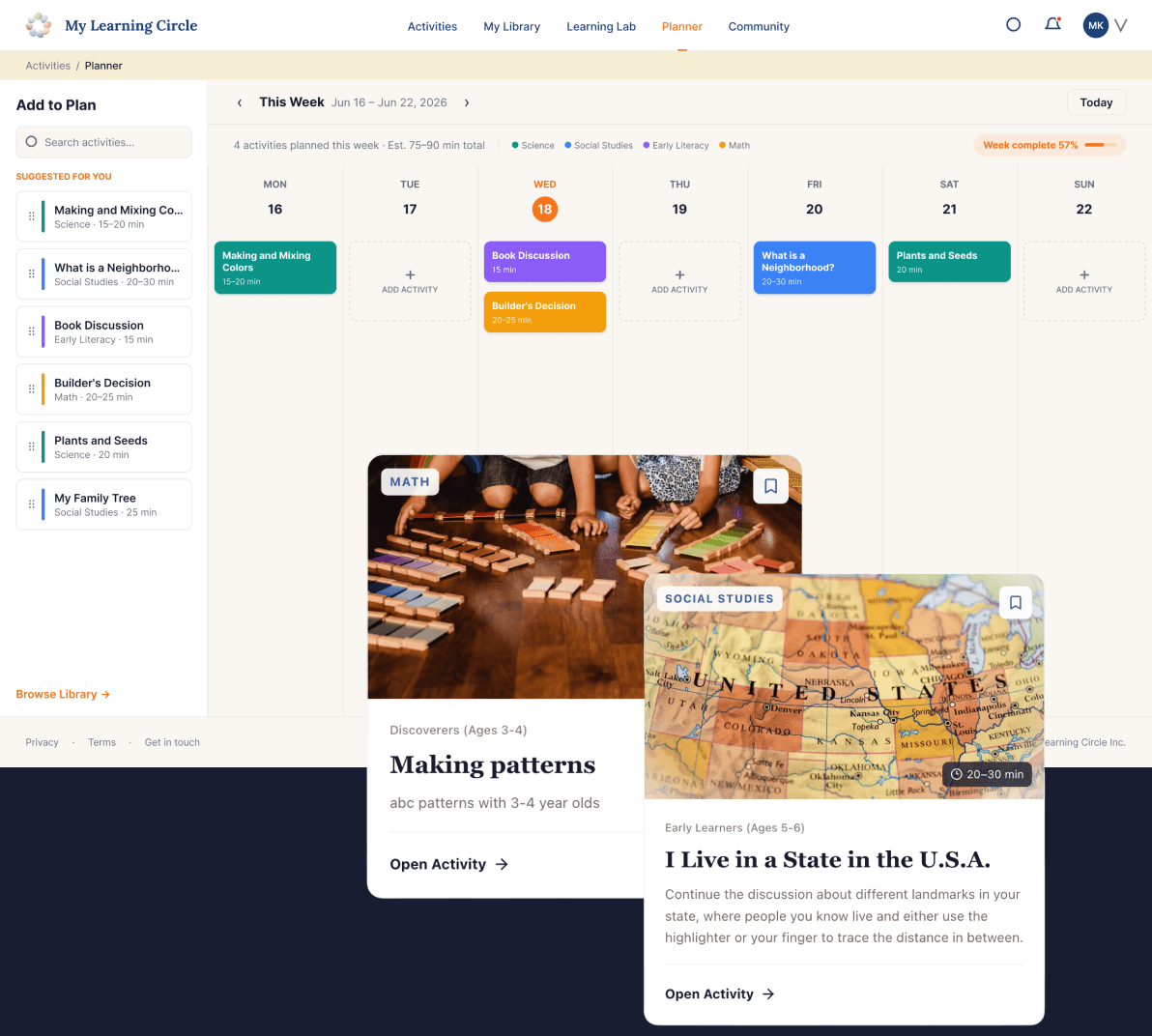Grab drag handle of Plants and Seeds suggestion
Screen dimensions: 1152x1036
coord(32,446)
